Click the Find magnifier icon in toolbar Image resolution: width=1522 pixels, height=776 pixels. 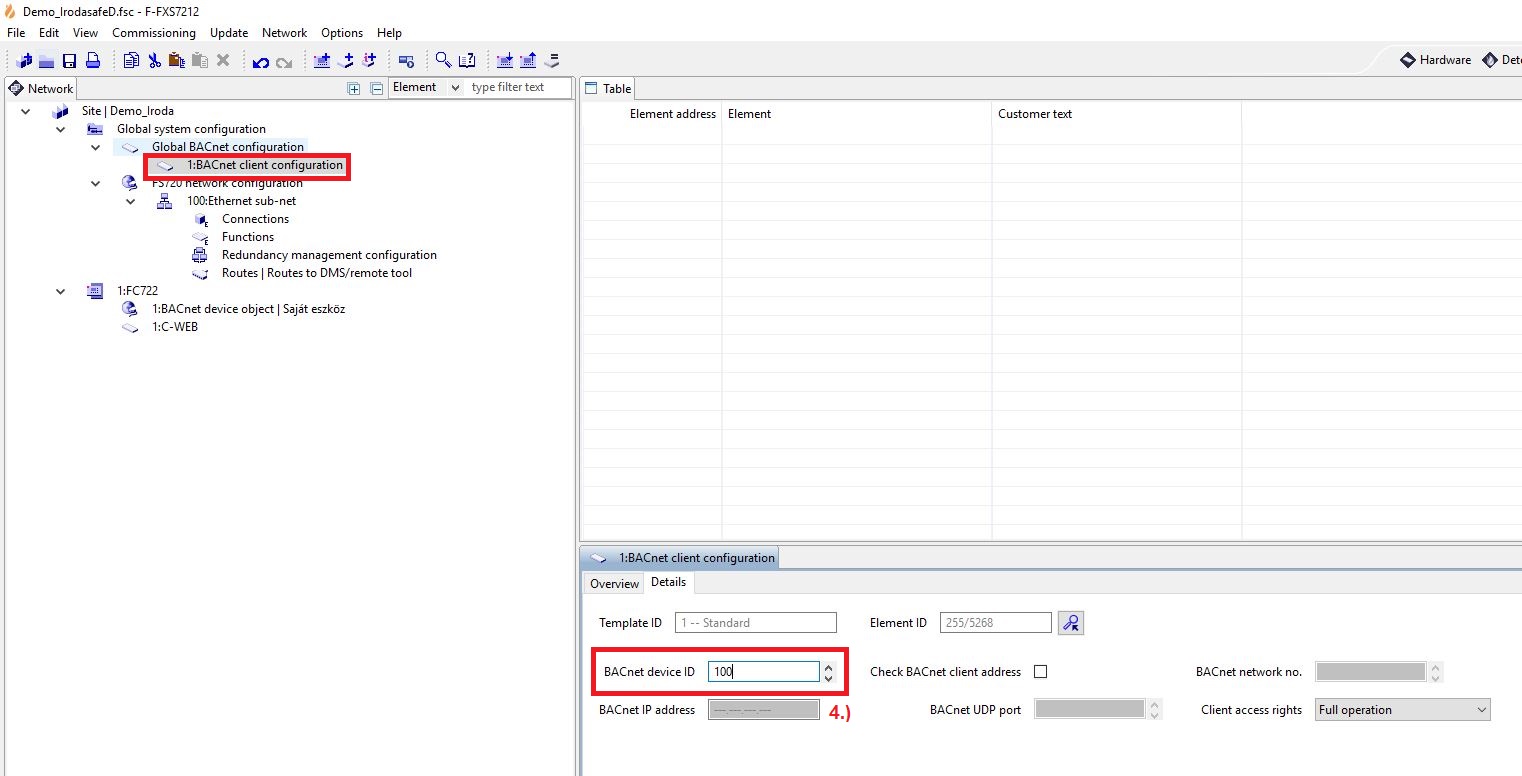(x=443, y=61)
